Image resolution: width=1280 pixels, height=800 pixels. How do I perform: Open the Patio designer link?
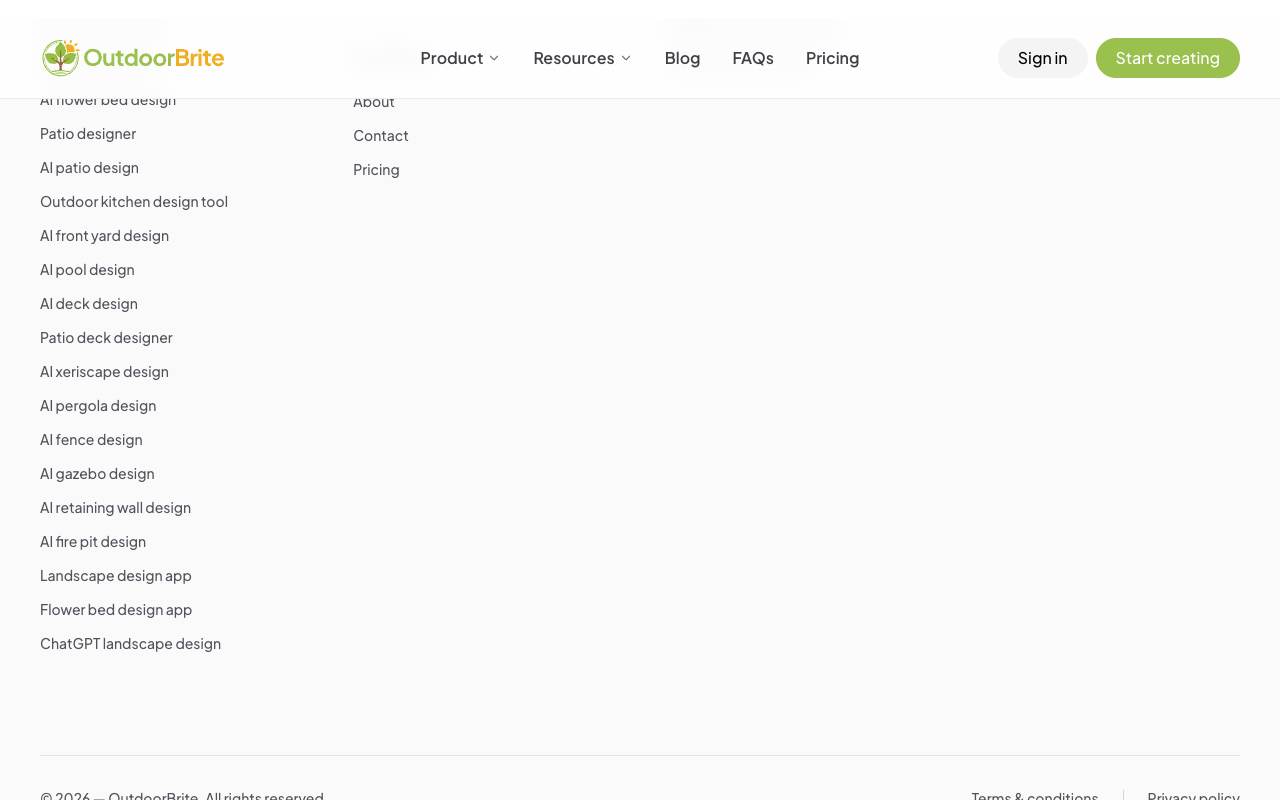pyautogui.click(x=88, y=133)
